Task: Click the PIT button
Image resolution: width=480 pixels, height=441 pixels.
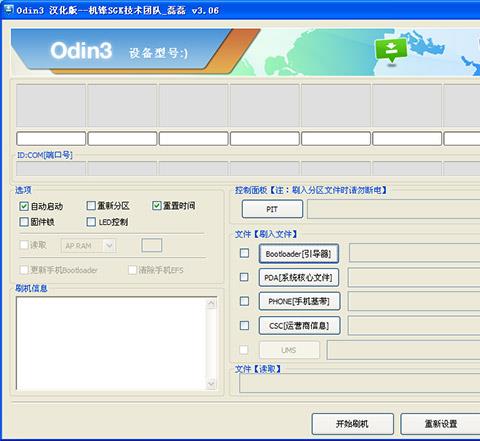Action: [x=272, y=209]
